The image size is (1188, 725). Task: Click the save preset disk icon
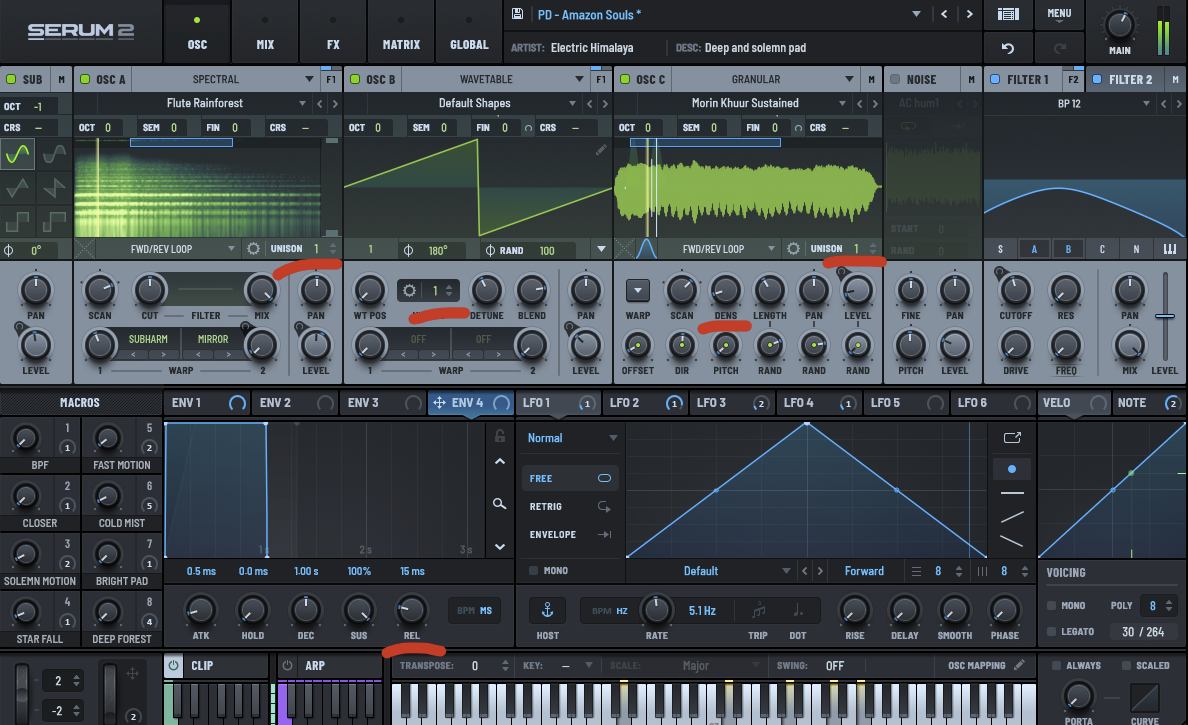517,14
